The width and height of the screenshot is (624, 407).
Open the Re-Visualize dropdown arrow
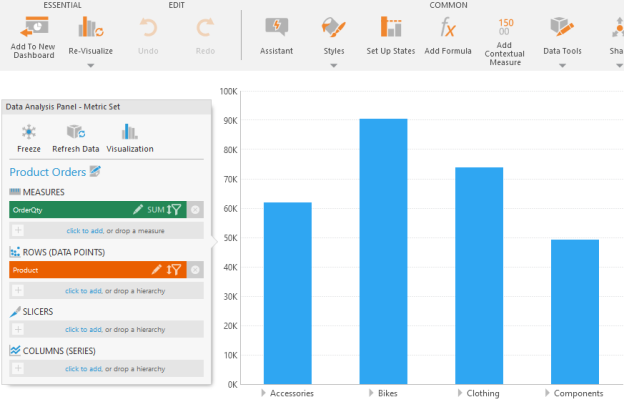pos(90,66)
